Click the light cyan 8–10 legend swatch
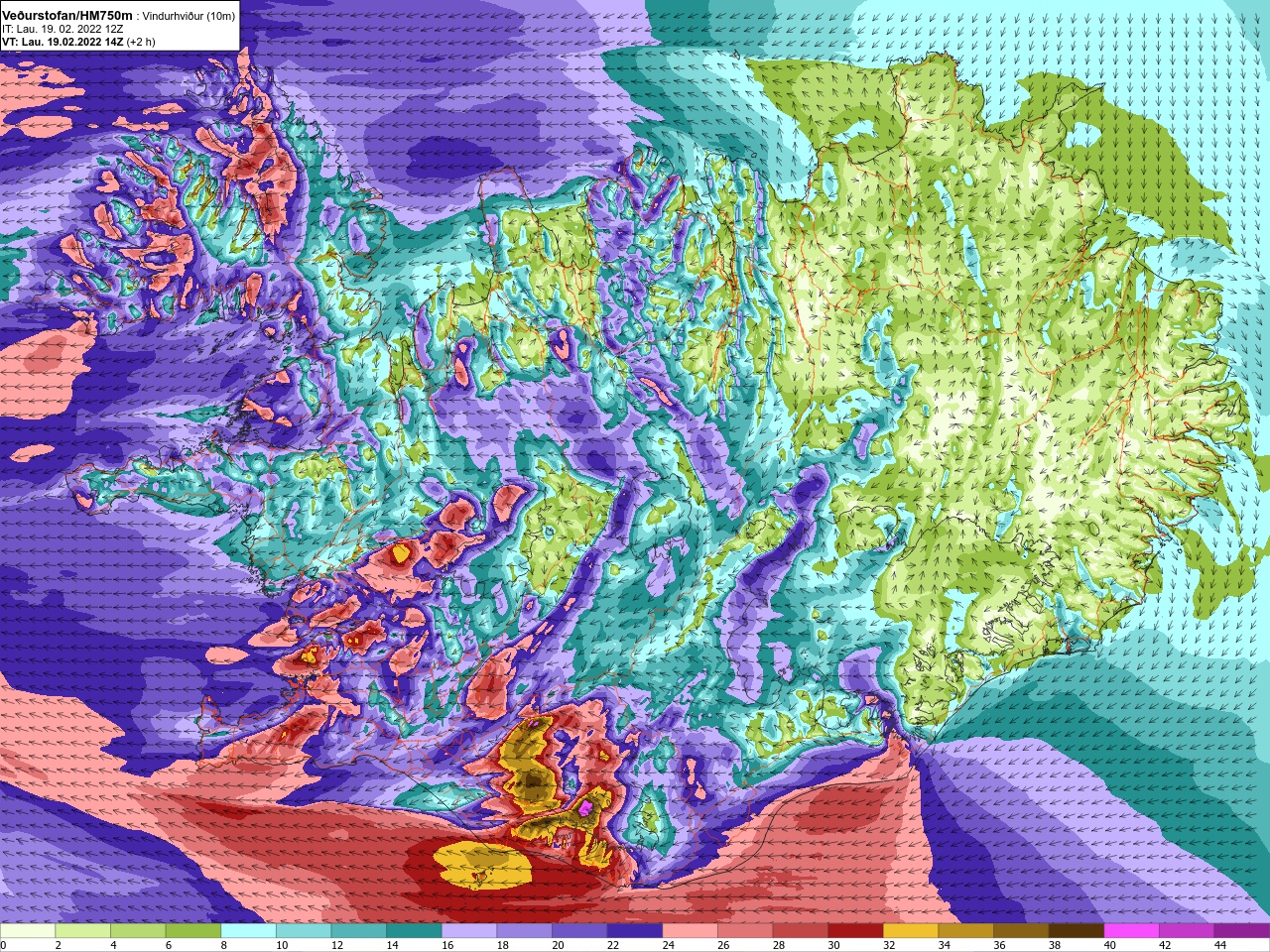Screen dimensions: 1270x952 (248, 931)
